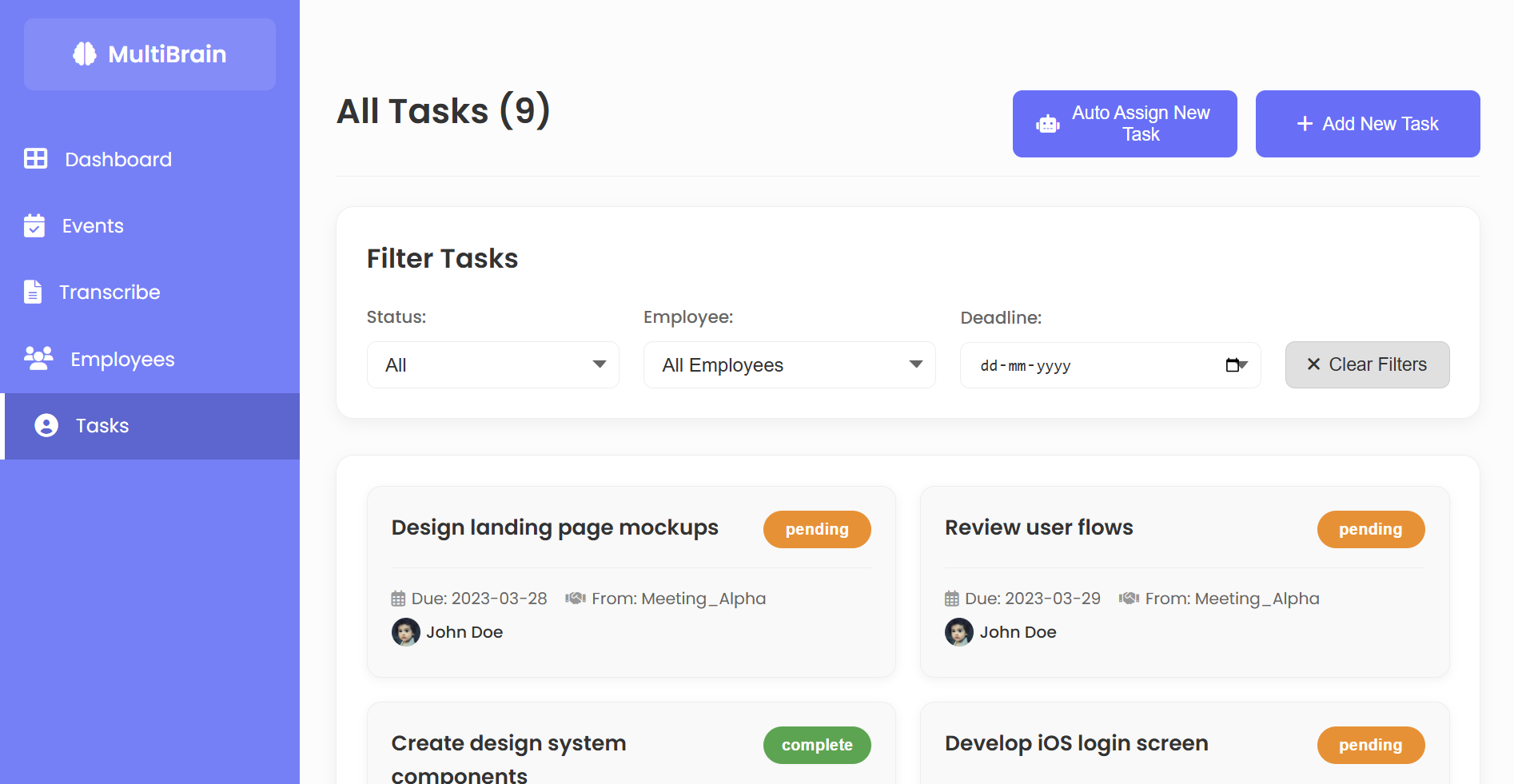
Task: Click the pending badge on Design landing page mockups
Action: tap(817, 529)
